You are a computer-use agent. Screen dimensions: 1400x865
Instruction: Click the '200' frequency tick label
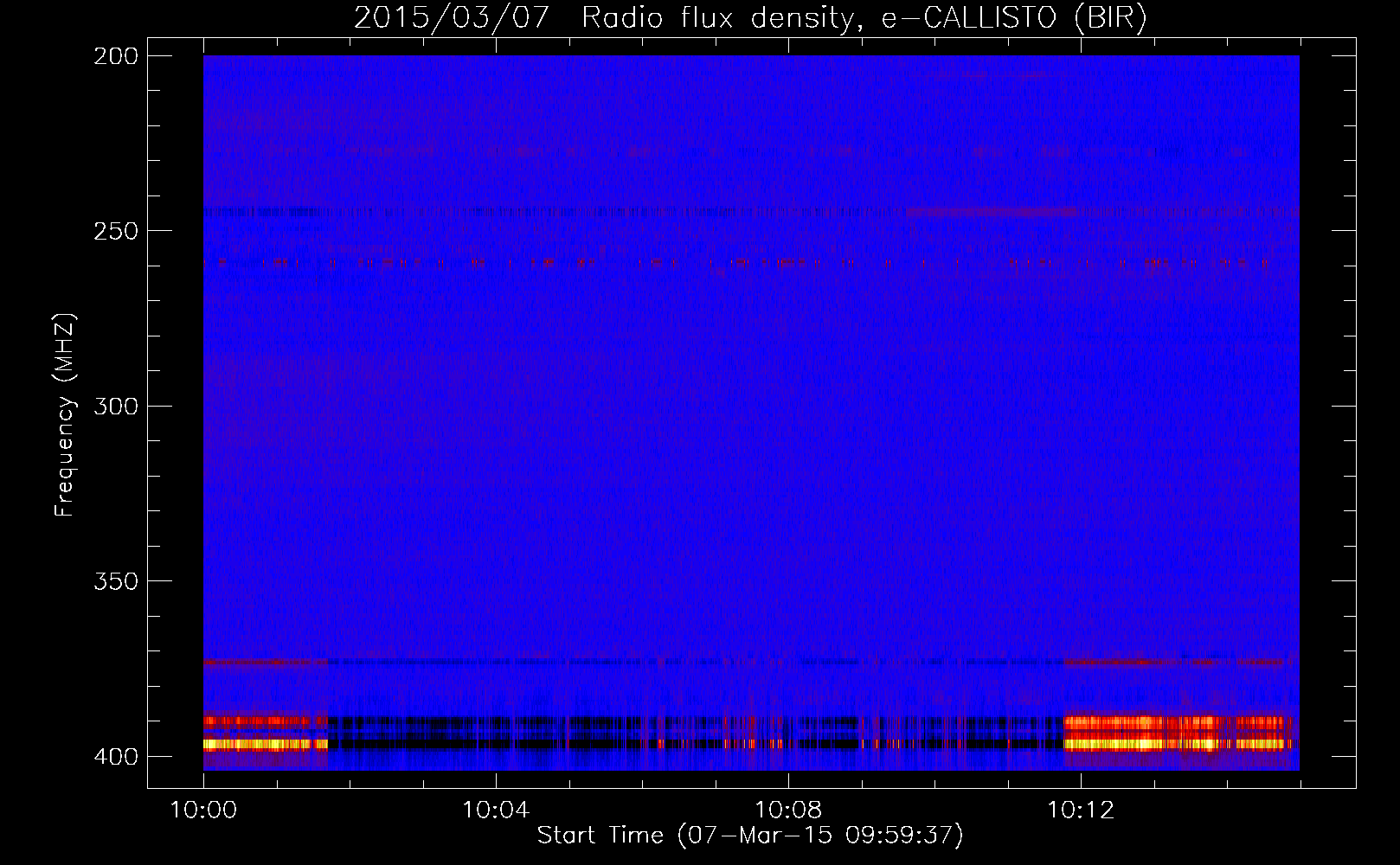pyautogui.click(x=116, y=56)
